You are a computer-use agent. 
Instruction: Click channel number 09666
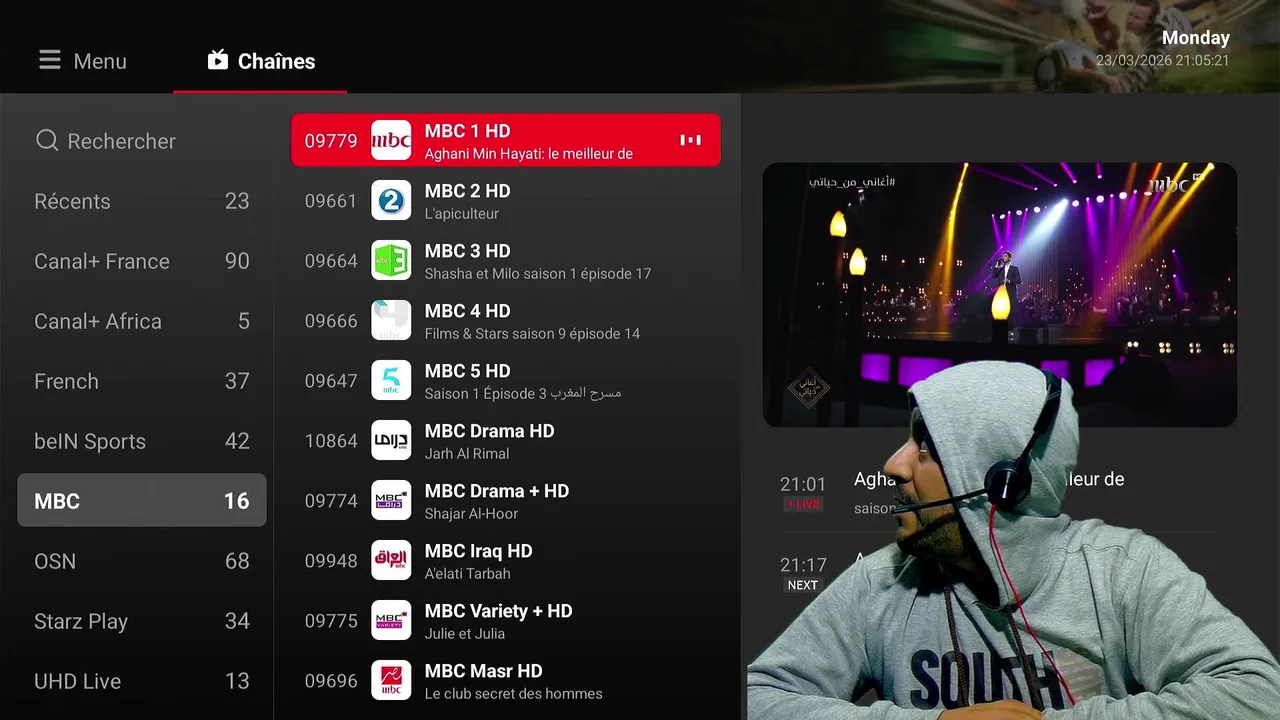click(x=331, y=321)
